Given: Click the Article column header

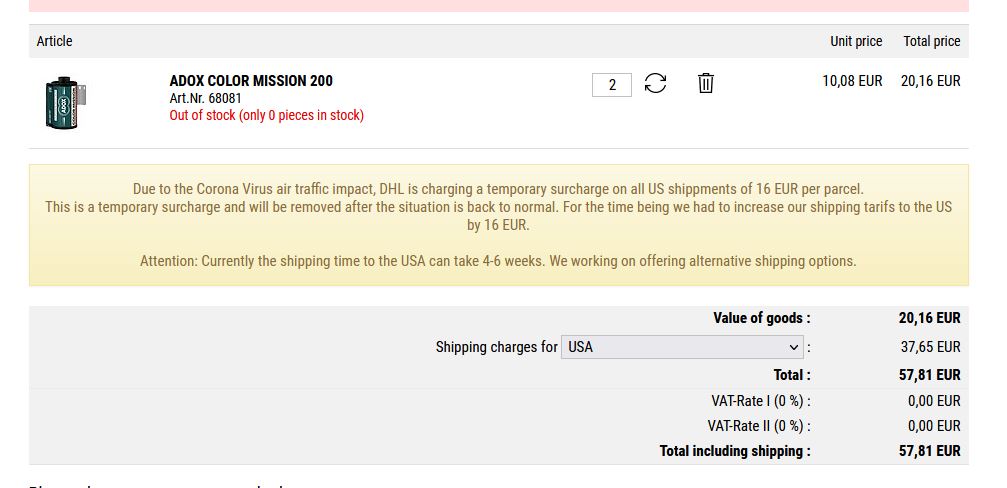Looking at the screenshot, I should click(x=55, y=41).
